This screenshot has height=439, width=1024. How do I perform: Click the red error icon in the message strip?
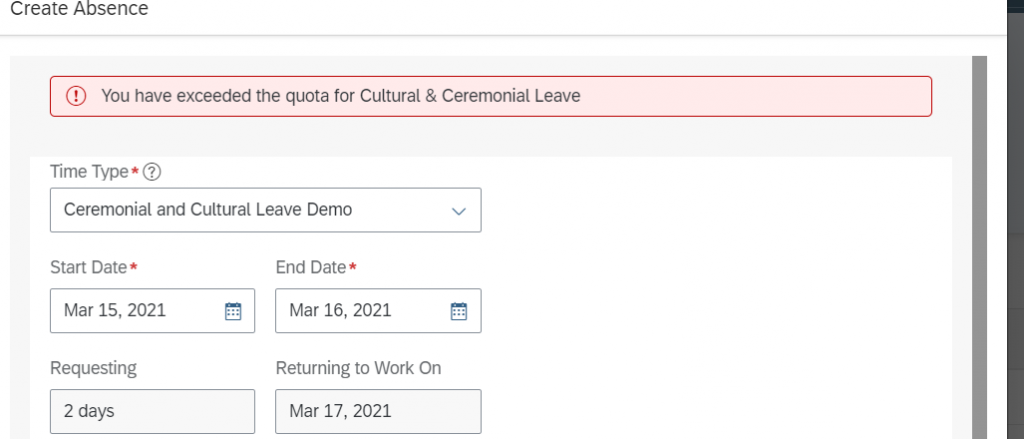pos(76,97)
